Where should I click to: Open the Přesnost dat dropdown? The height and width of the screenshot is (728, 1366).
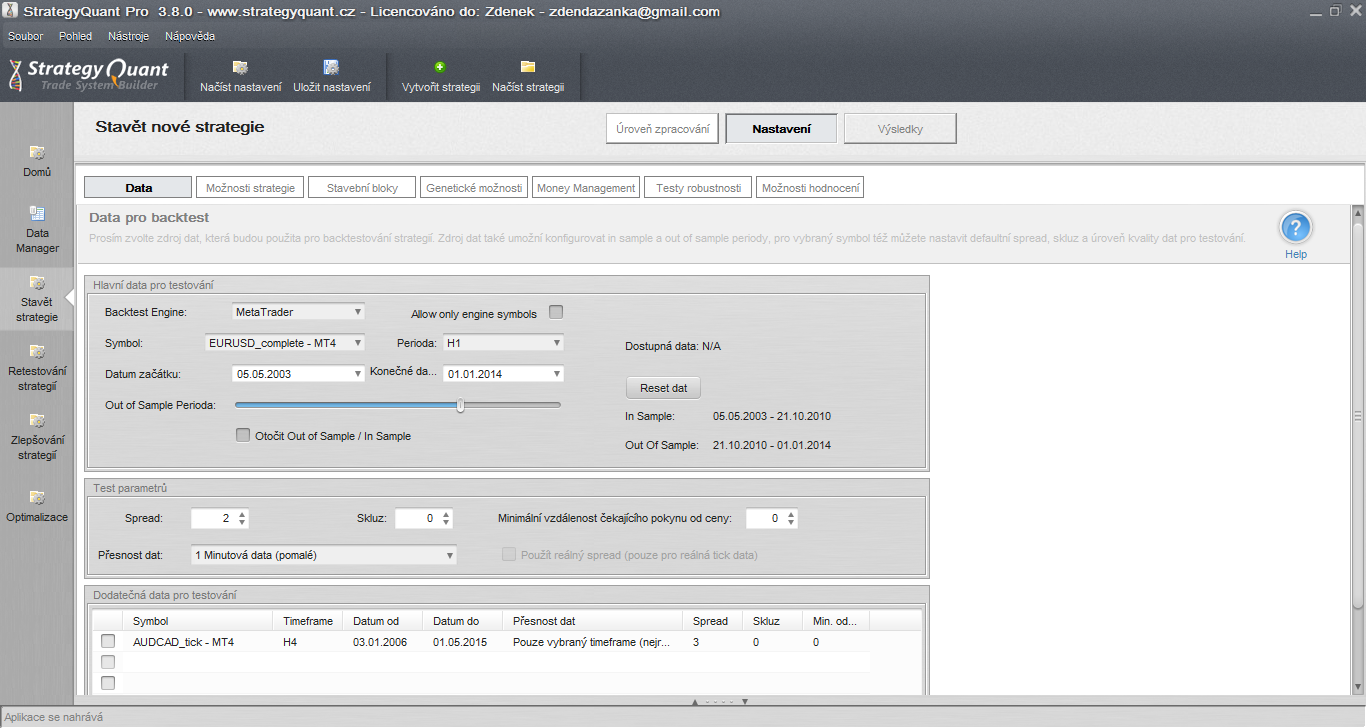click(x=323, y=554)
